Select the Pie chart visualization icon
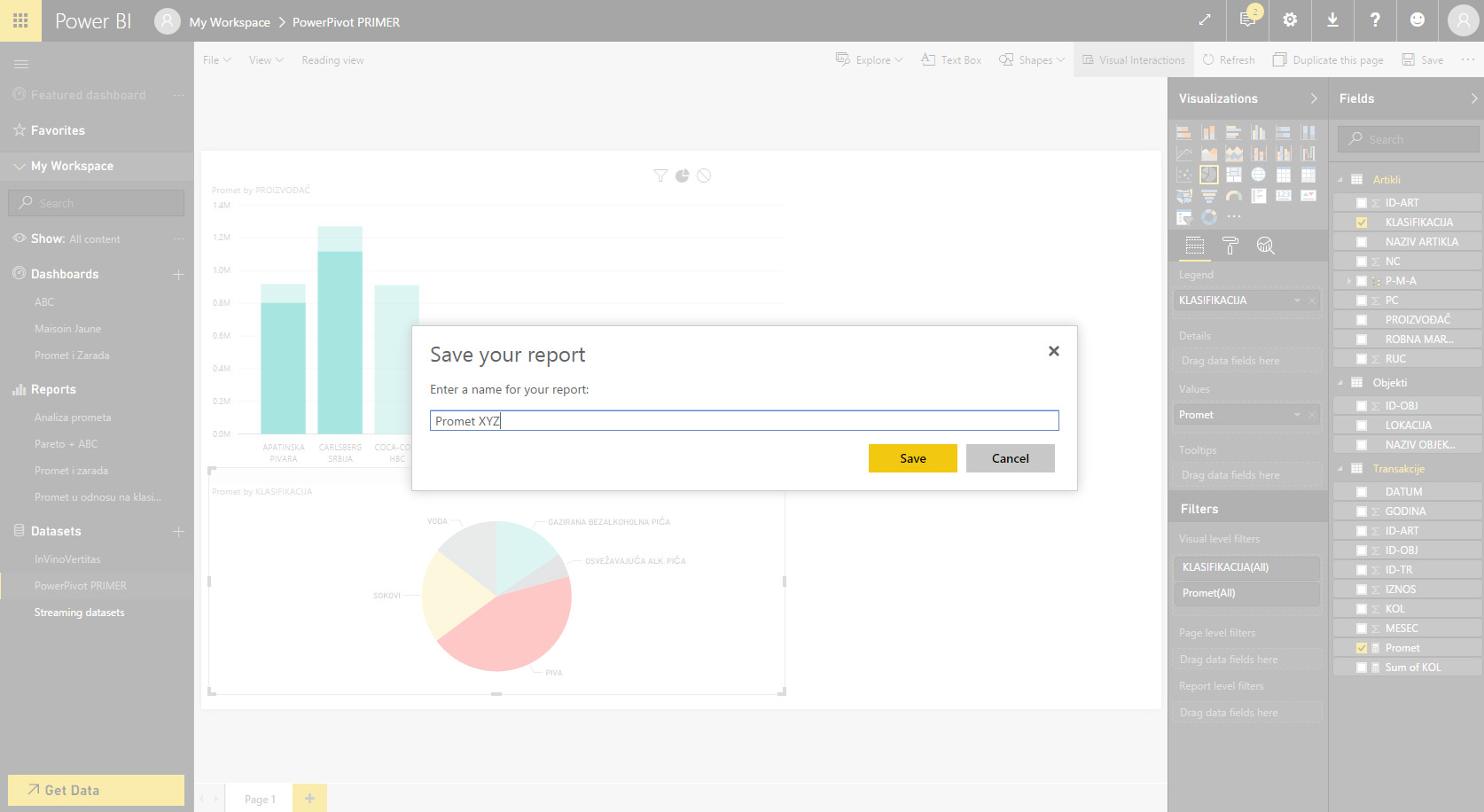 pyautogui.click(x=1208, y=175)
